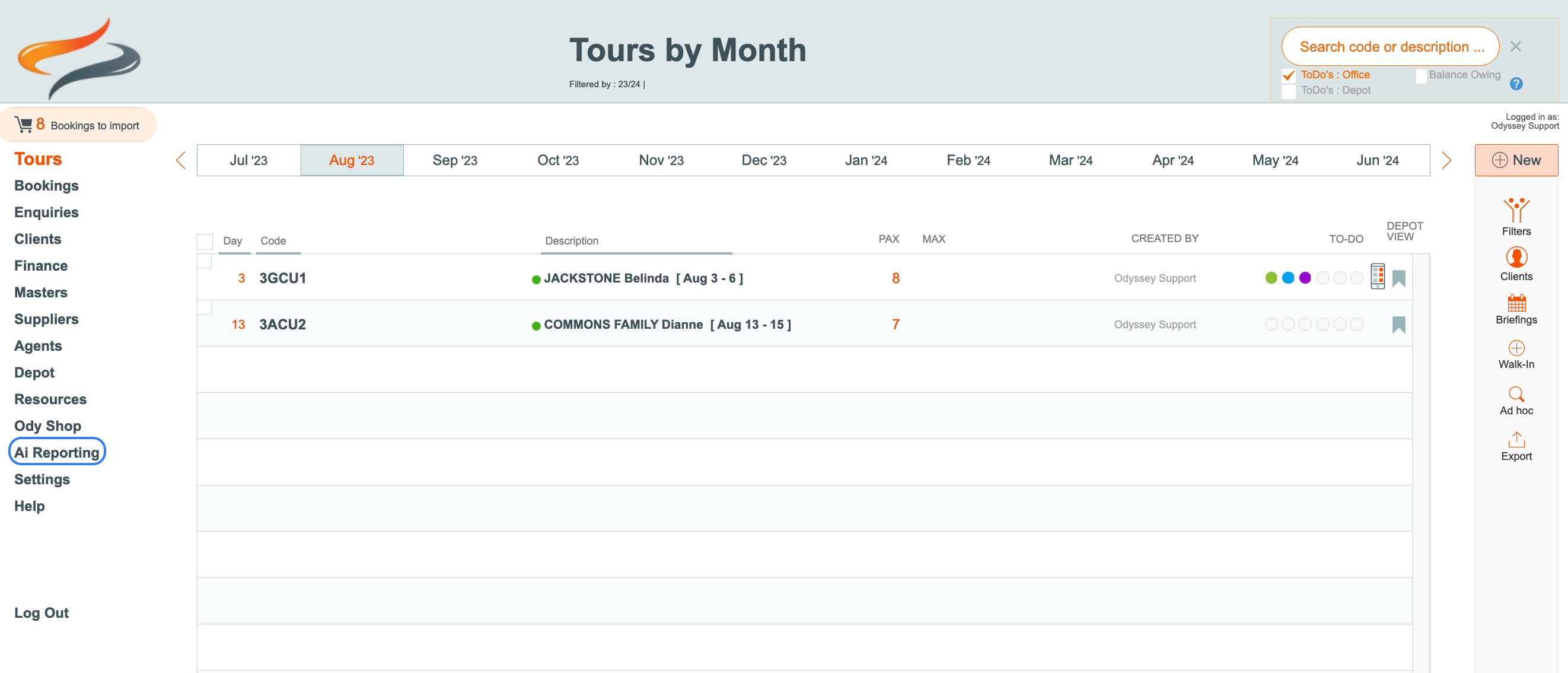Screen dimensions: 1568x673
Task: Click the blue help question mark icon
Action: (1516, 84)
